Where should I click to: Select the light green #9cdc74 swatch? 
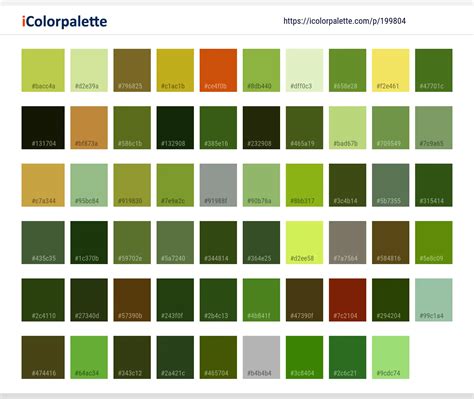(391, 357)
